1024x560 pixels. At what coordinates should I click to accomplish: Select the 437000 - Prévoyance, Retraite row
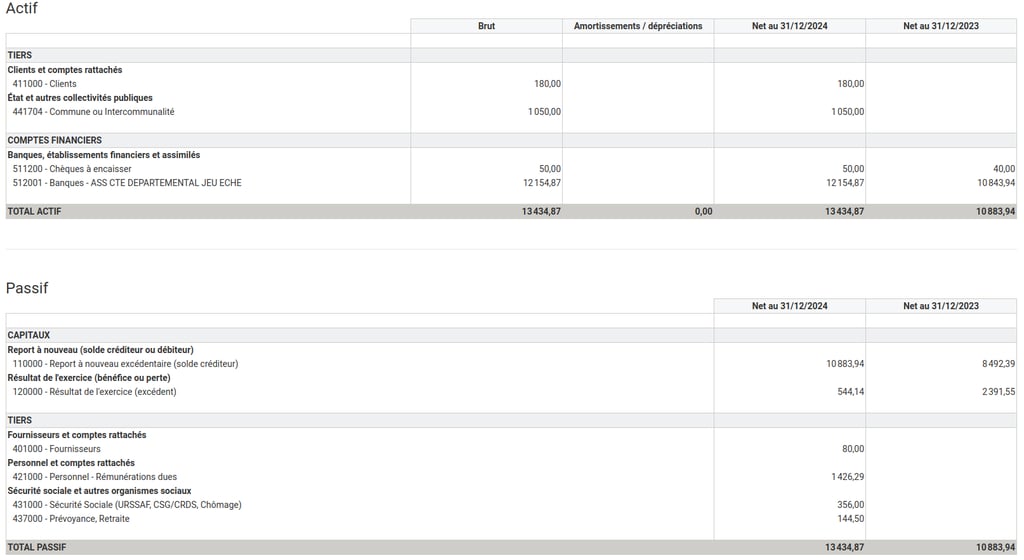click(511, 519)
